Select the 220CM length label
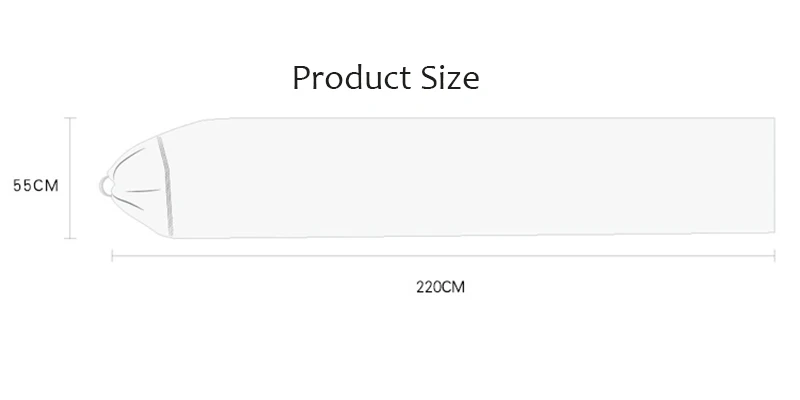Screen dimensions: 800x400 point(440,287)
